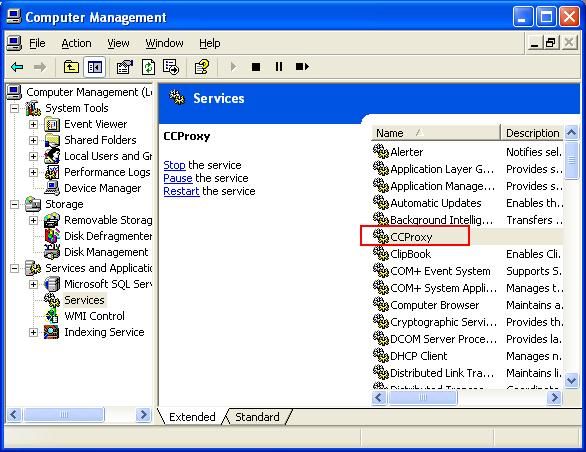The image size is (586, 452).
Task: Click the Refresh toolbar icon
Action: [148, 67]
